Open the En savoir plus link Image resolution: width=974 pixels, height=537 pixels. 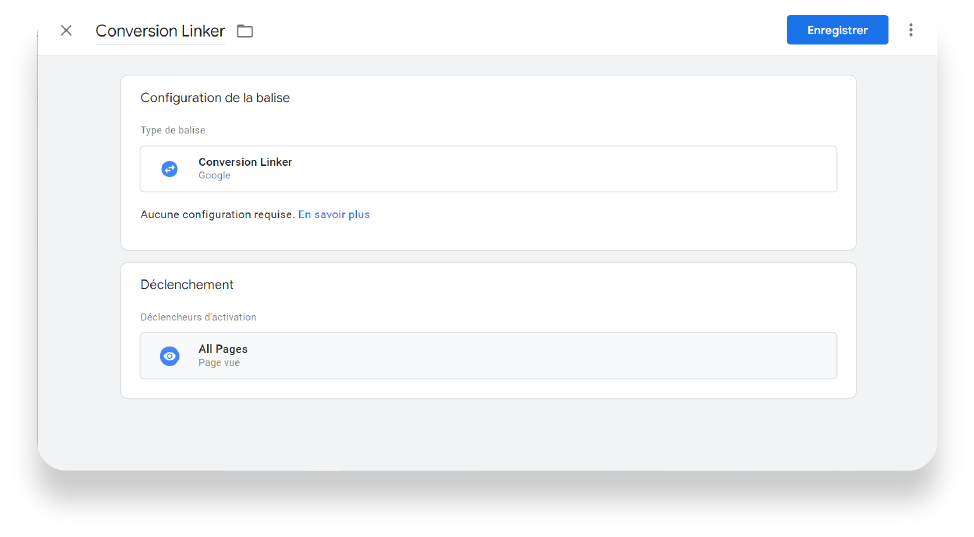pyautogui.click(x=334, y=214)
